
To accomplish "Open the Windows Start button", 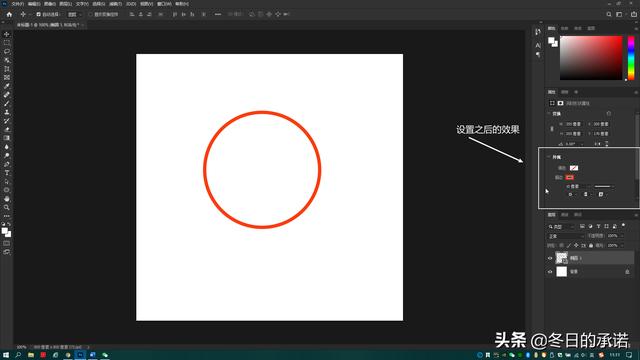I will 6,355.
